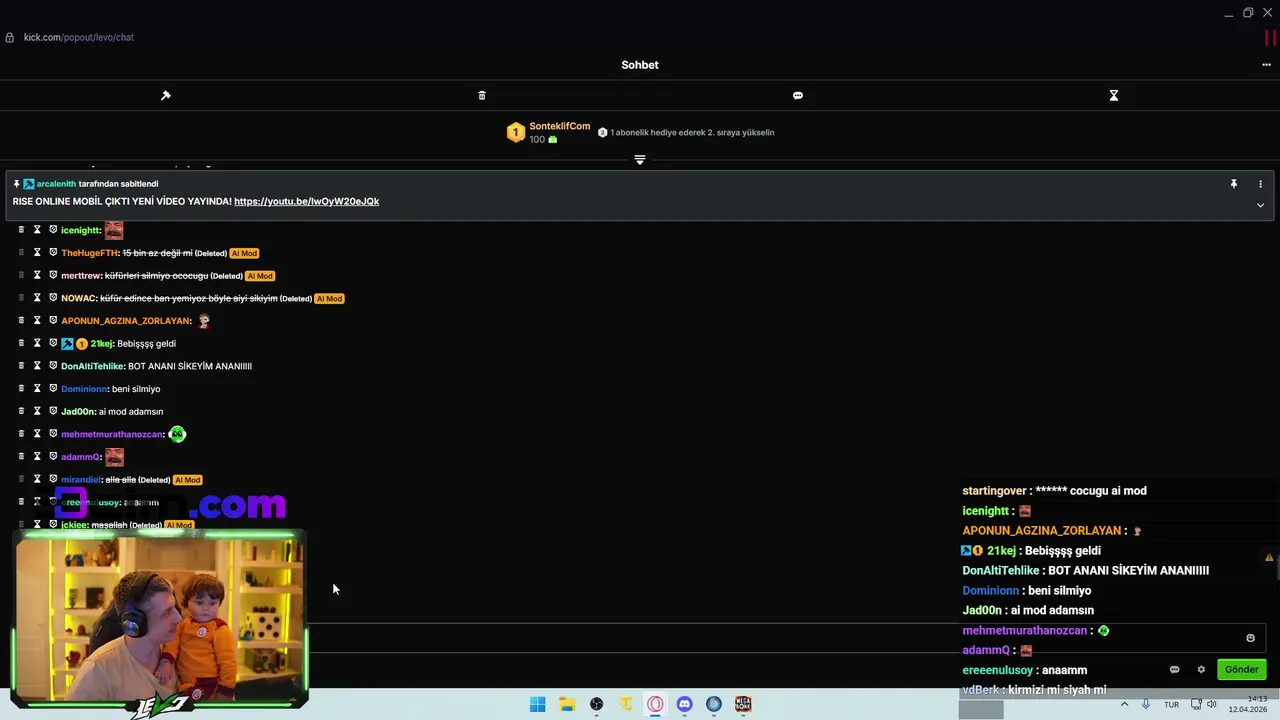Send message with Gönder button

[1242, 670]
